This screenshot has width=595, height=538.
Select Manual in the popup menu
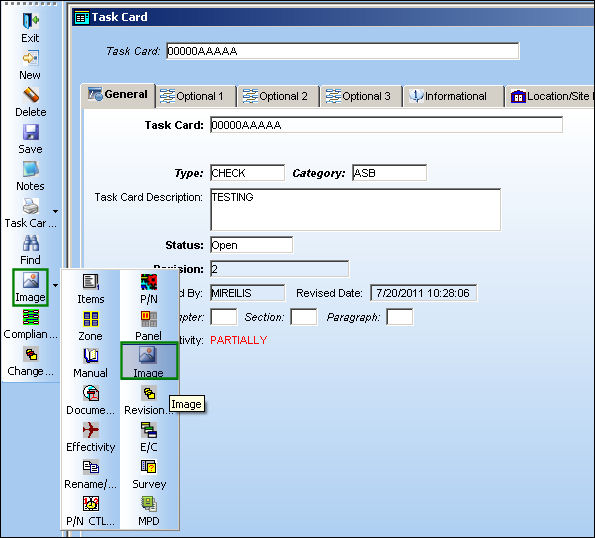point(91,363)
